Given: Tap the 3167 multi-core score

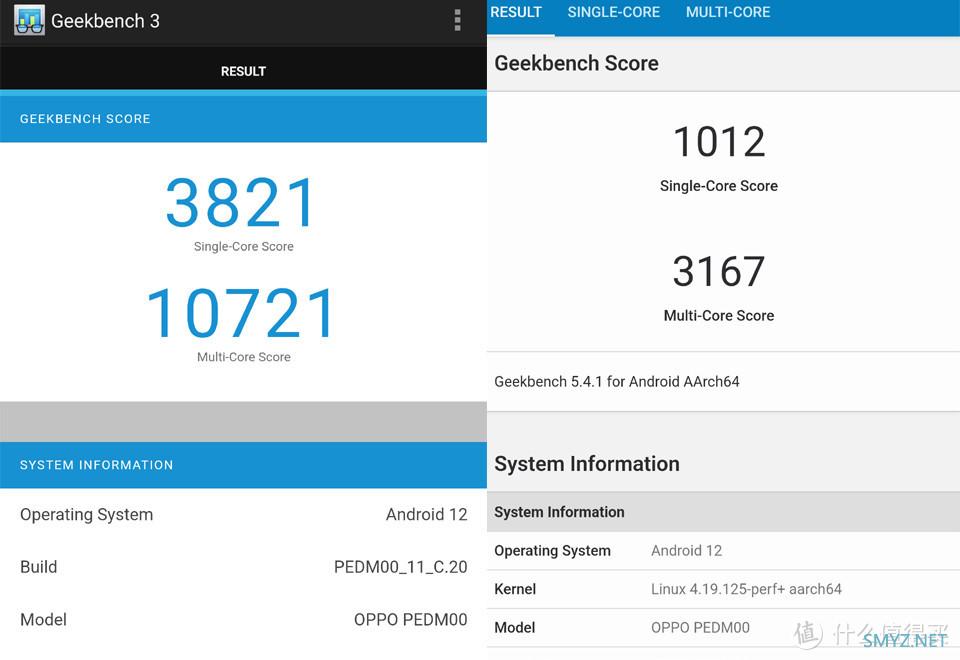Looking at the screenshot, I should point(719,271).
